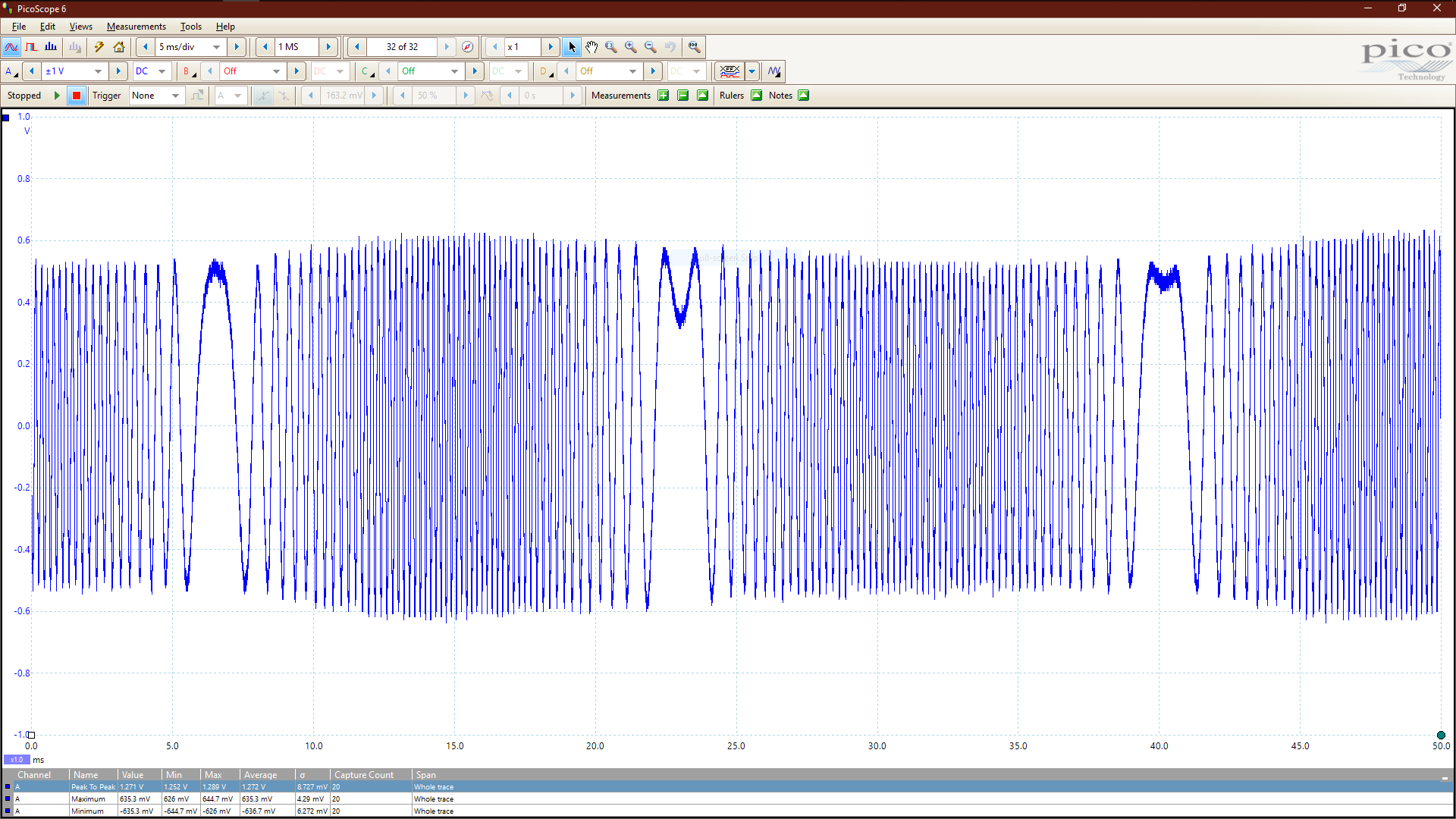Select Spectrum mode icon
This screenshot has width=1456, height=819.
[x=51, y=47]
